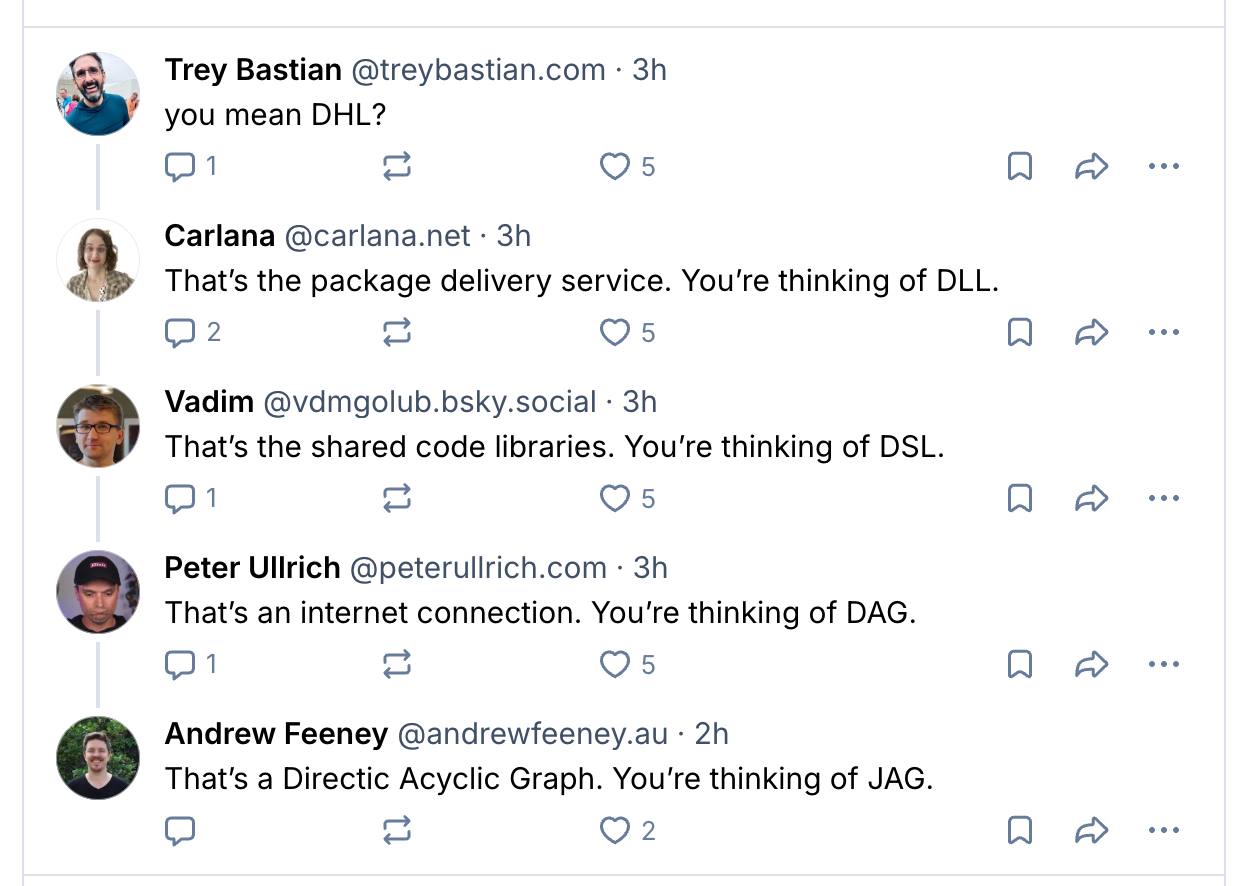Click Vadim's profile avatar

97,426
